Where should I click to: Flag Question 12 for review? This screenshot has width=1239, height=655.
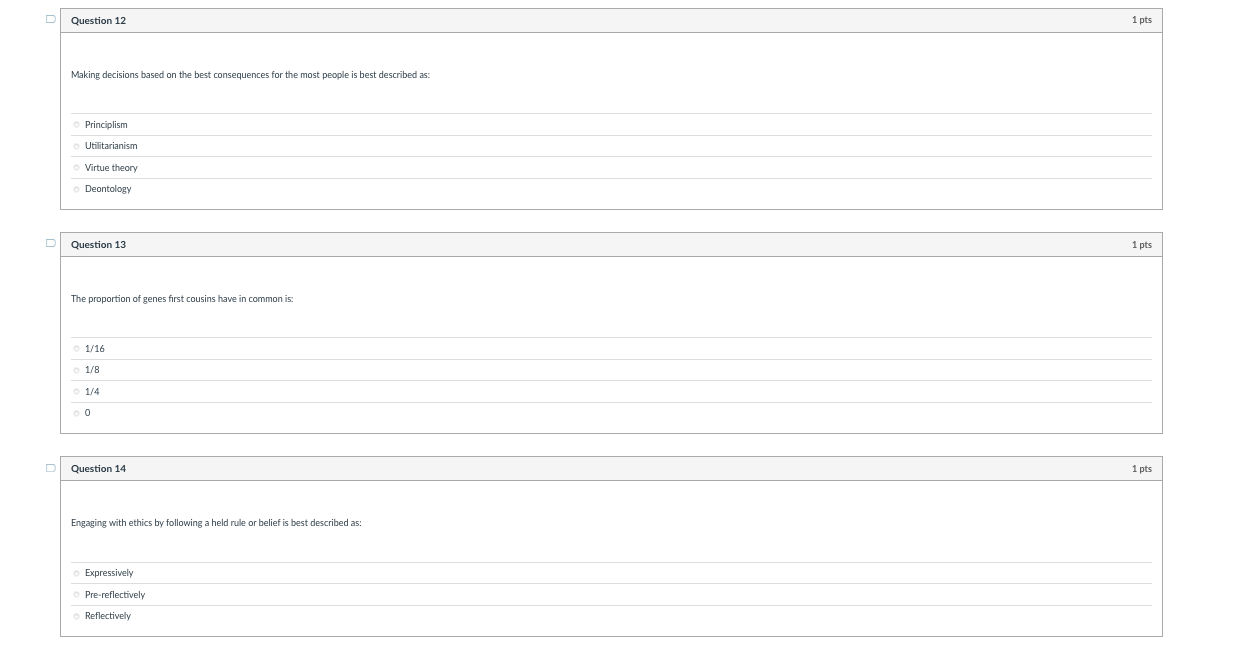(50, 19)
